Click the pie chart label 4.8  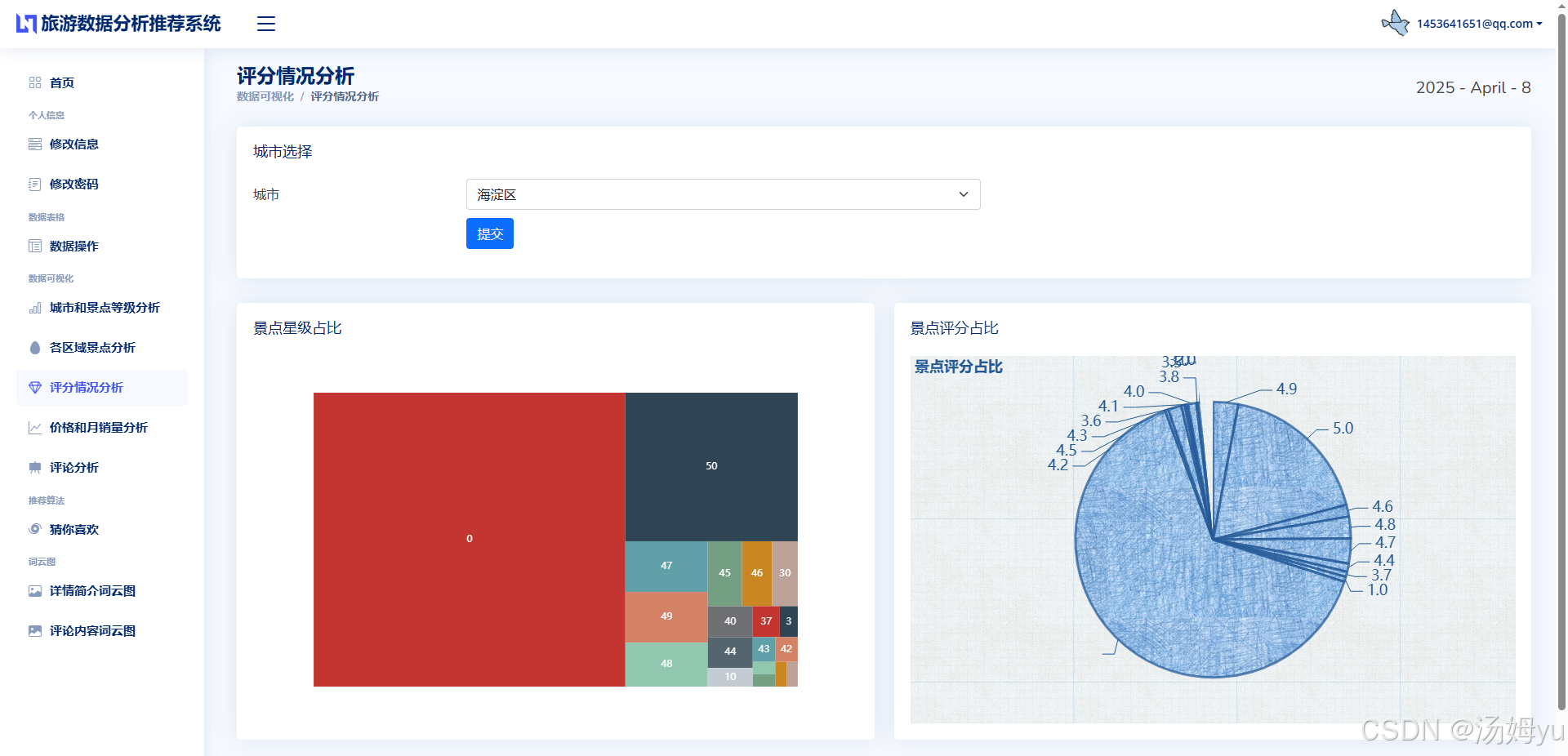coord(1385,524)
